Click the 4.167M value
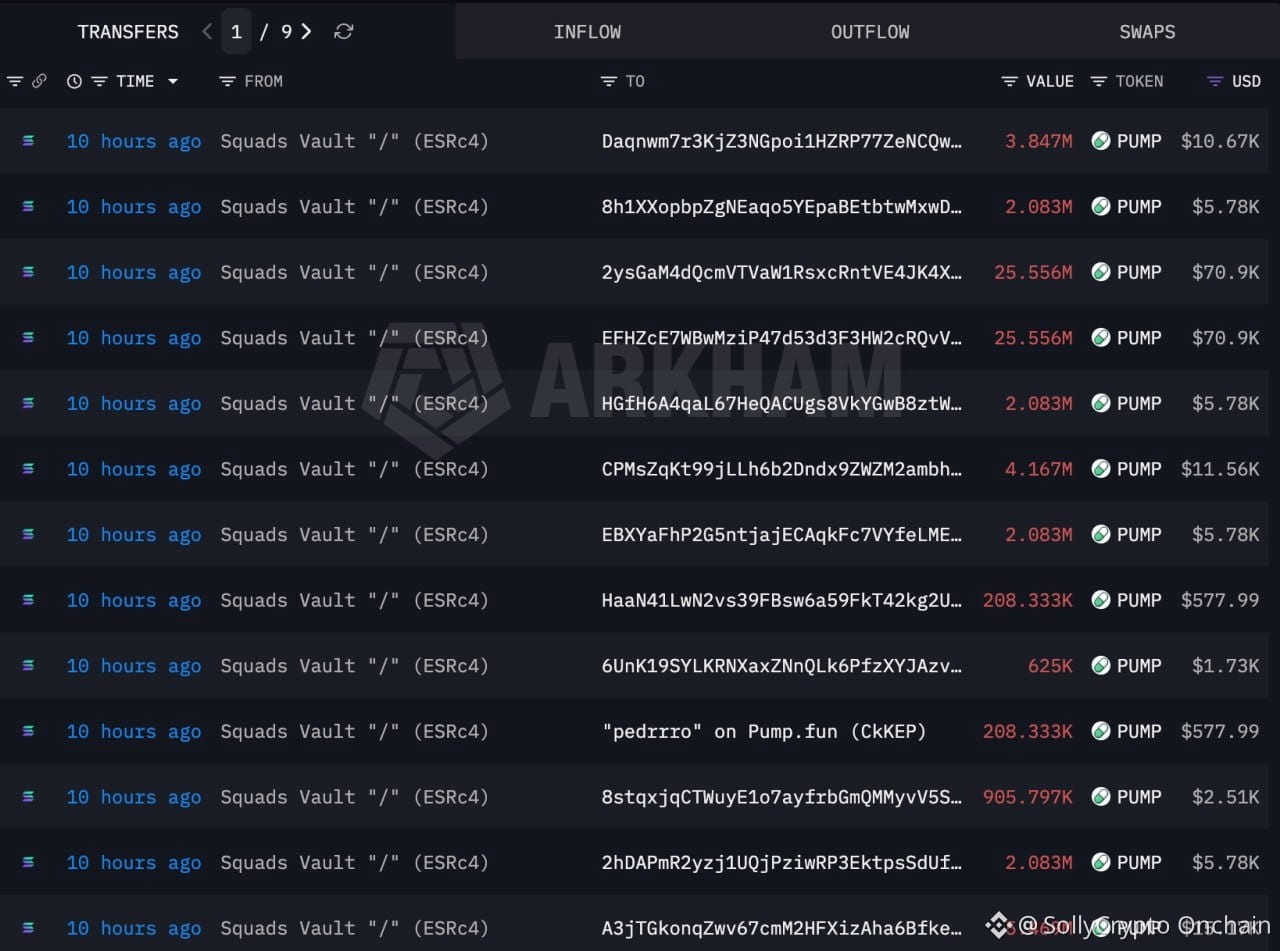Screen dimensions: 1280x951 (1039, 469)
